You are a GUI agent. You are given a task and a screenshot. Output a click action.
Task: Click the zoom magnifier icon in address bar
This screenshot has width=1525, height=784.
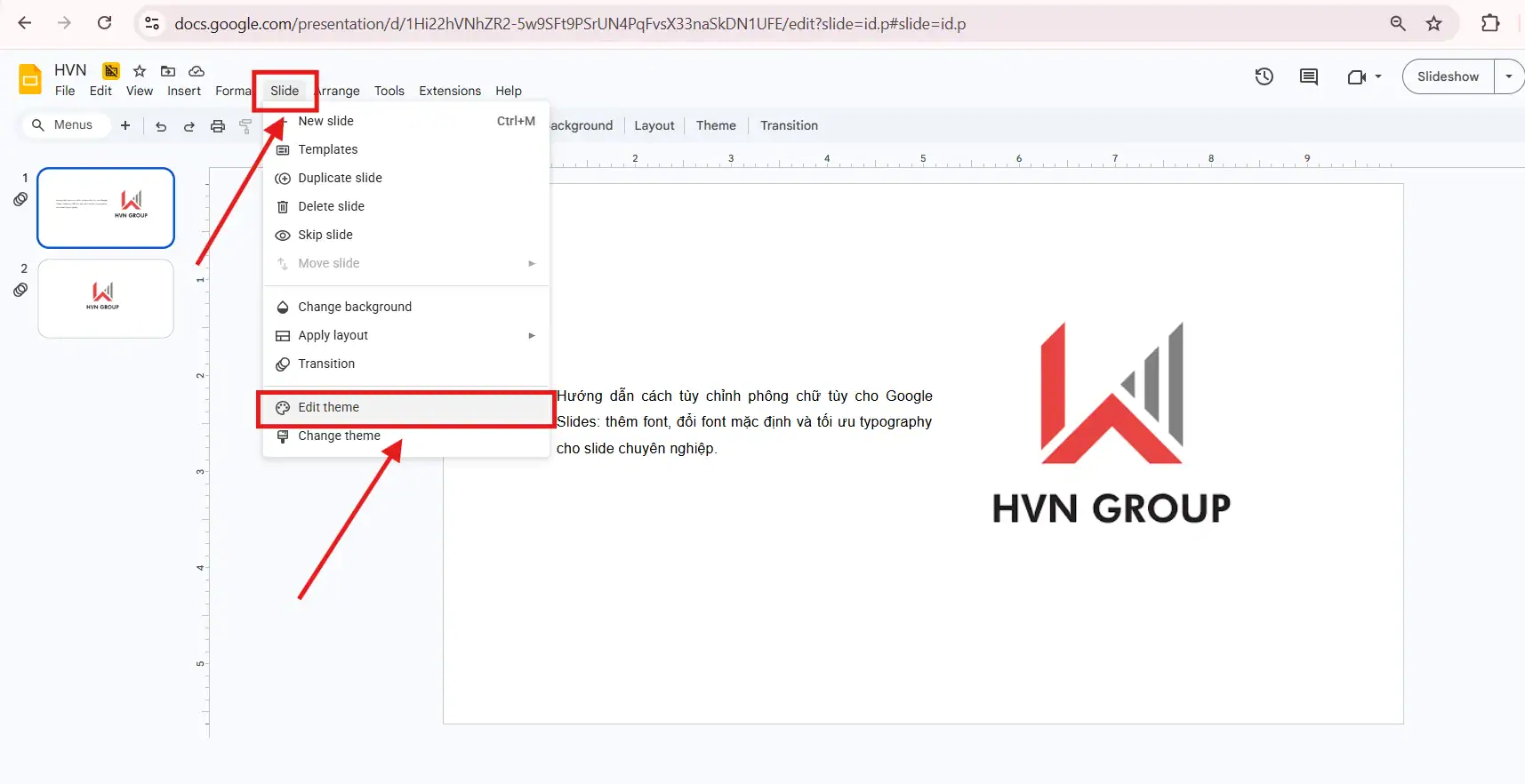[x=1398, y=23]
